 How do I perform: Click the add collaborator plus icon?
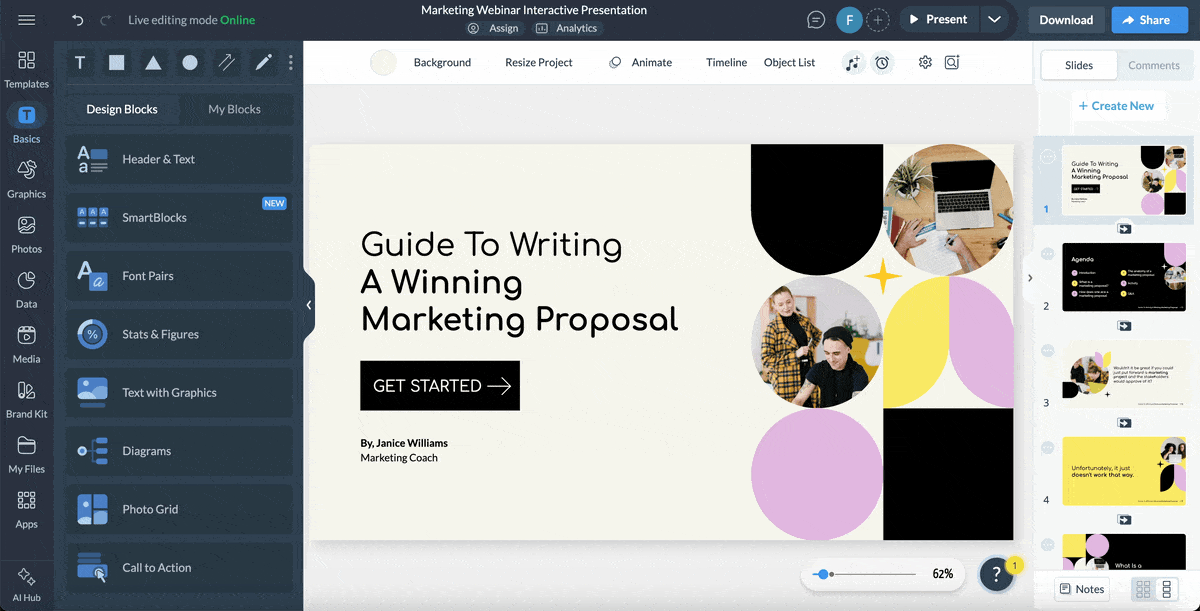point(878,20)
